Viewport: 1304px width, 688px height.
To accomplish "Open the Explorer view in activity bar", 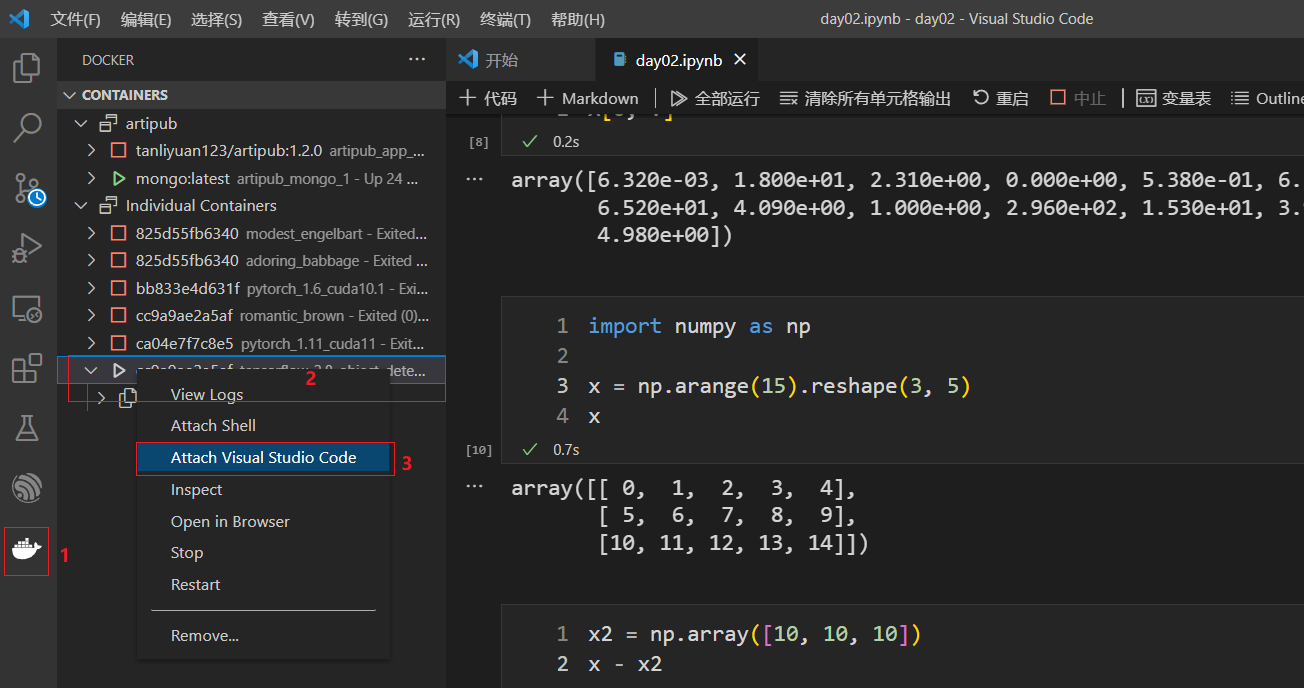I will point(26,68).
